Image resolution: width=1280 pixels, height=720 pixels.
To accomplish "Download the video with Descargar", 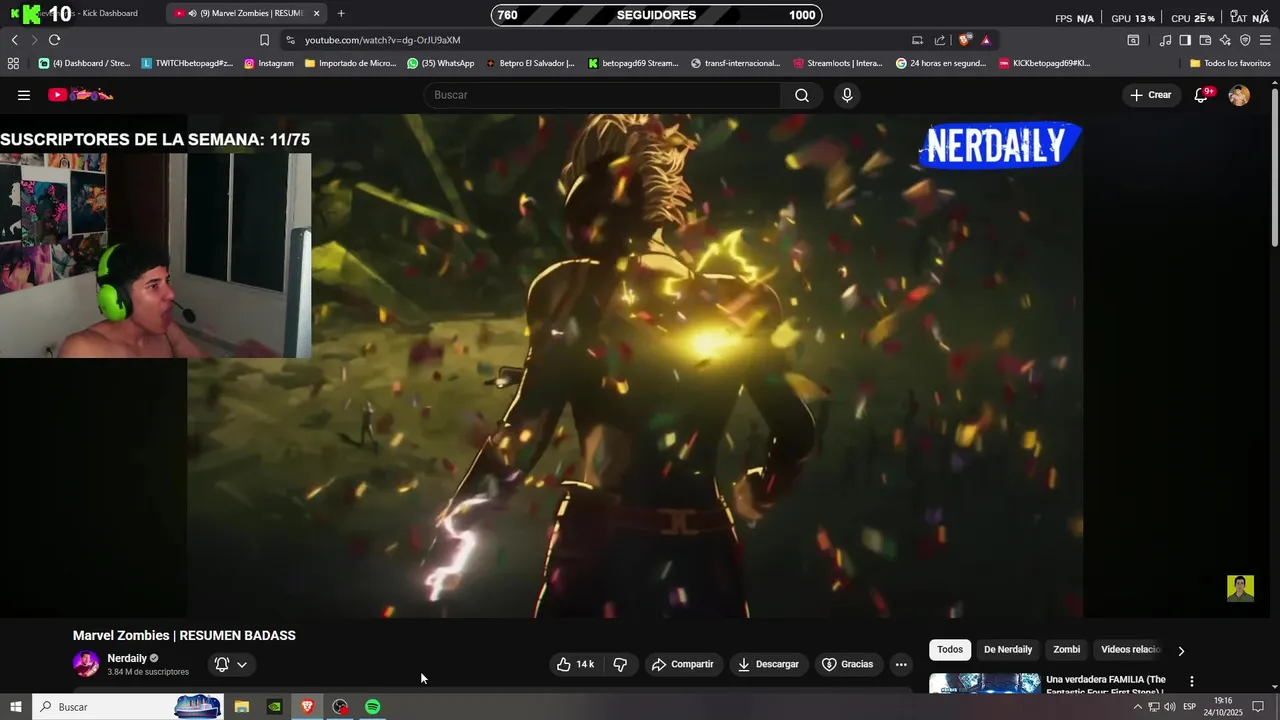I will click(768, 664).
